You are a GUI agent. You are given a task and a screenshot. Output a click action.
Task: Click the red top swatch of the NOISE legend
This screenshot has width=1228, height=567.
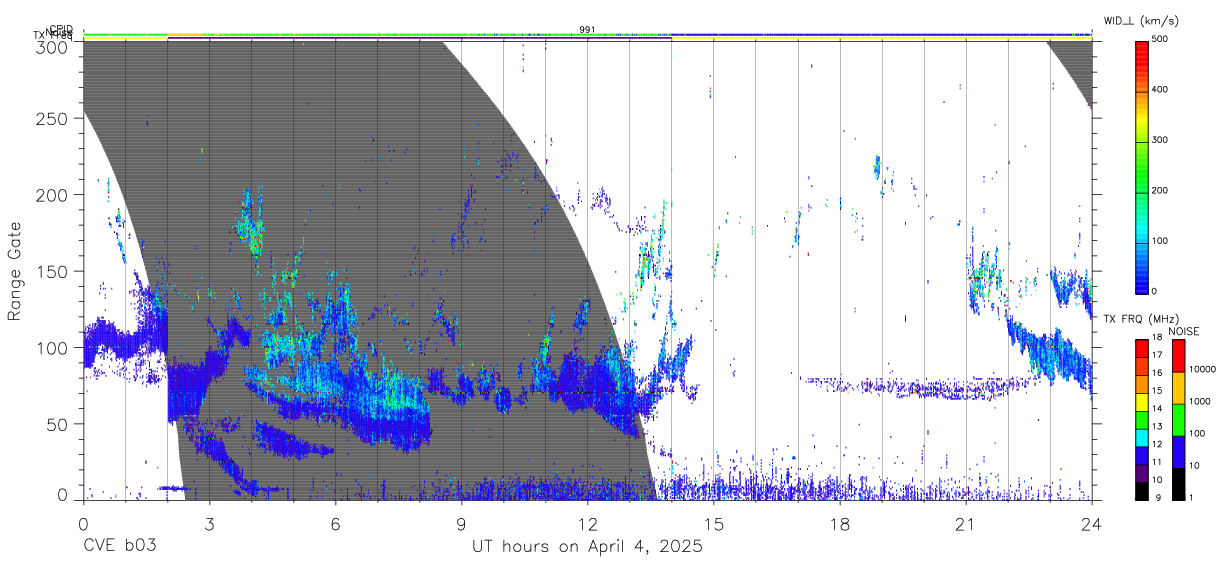click(x=1178, y=356)
